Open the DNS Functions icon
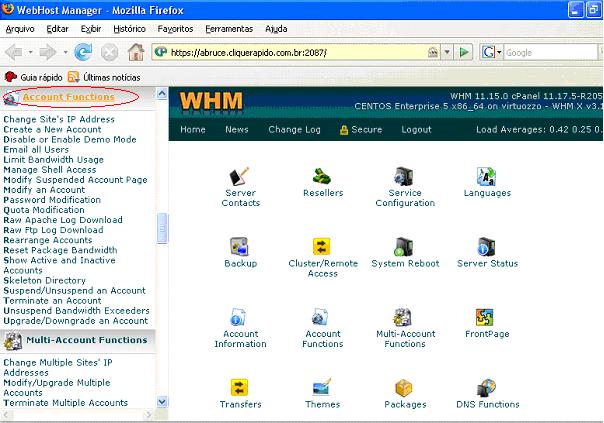 coord(486,388)
